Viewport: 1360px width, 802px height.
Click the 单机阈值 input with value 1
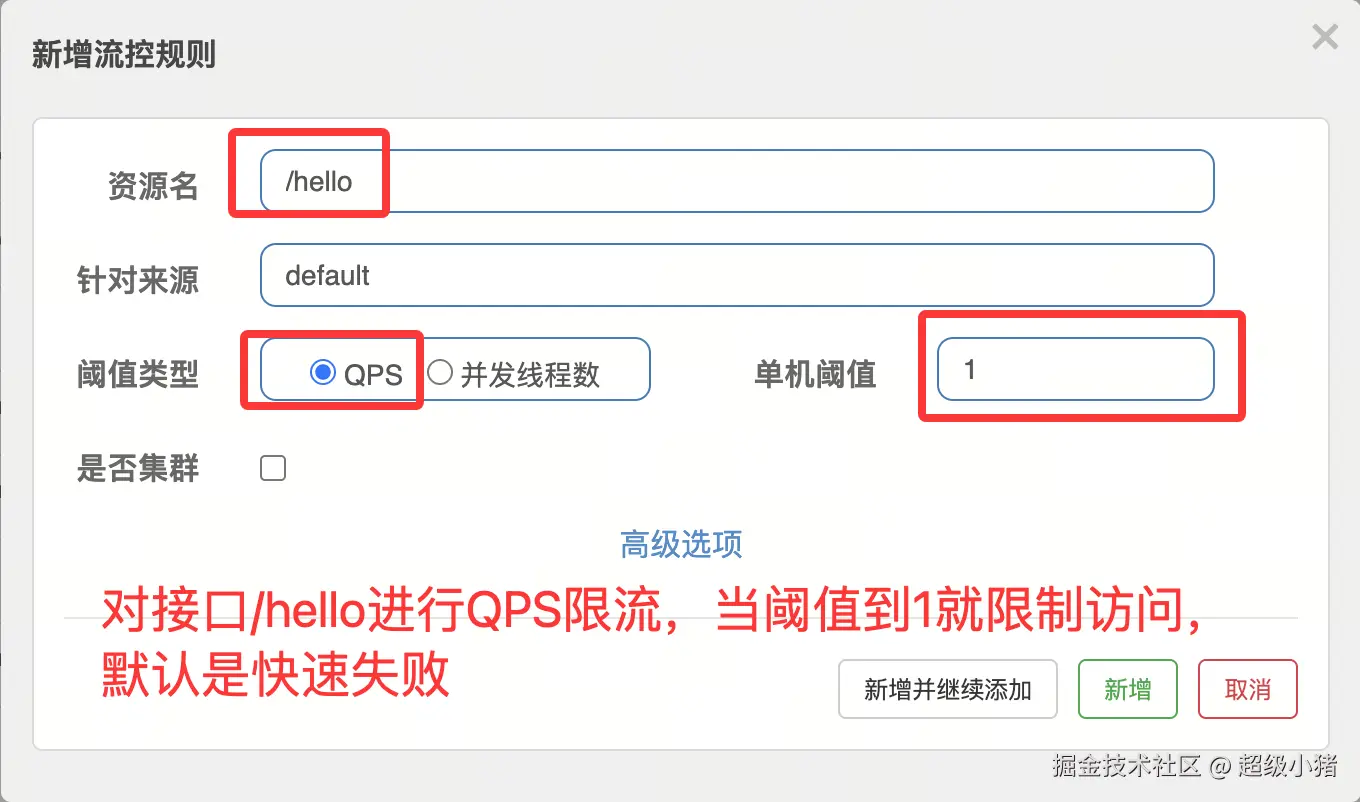click(1076, 369)
